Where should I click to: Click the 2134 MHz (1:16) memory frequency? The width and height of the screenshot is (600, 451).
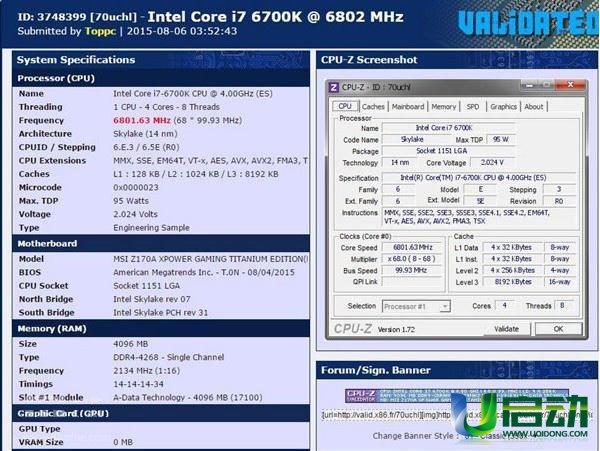tap(146, 371)
